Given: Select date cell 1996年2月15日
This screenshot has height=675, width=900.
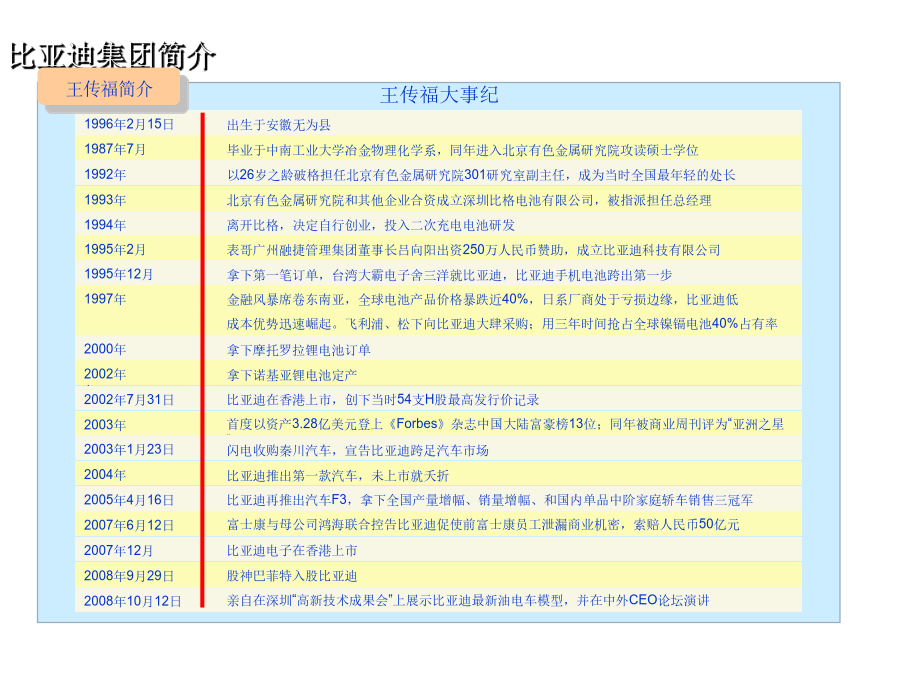Looking at the screenshot, I should point(129,124).
